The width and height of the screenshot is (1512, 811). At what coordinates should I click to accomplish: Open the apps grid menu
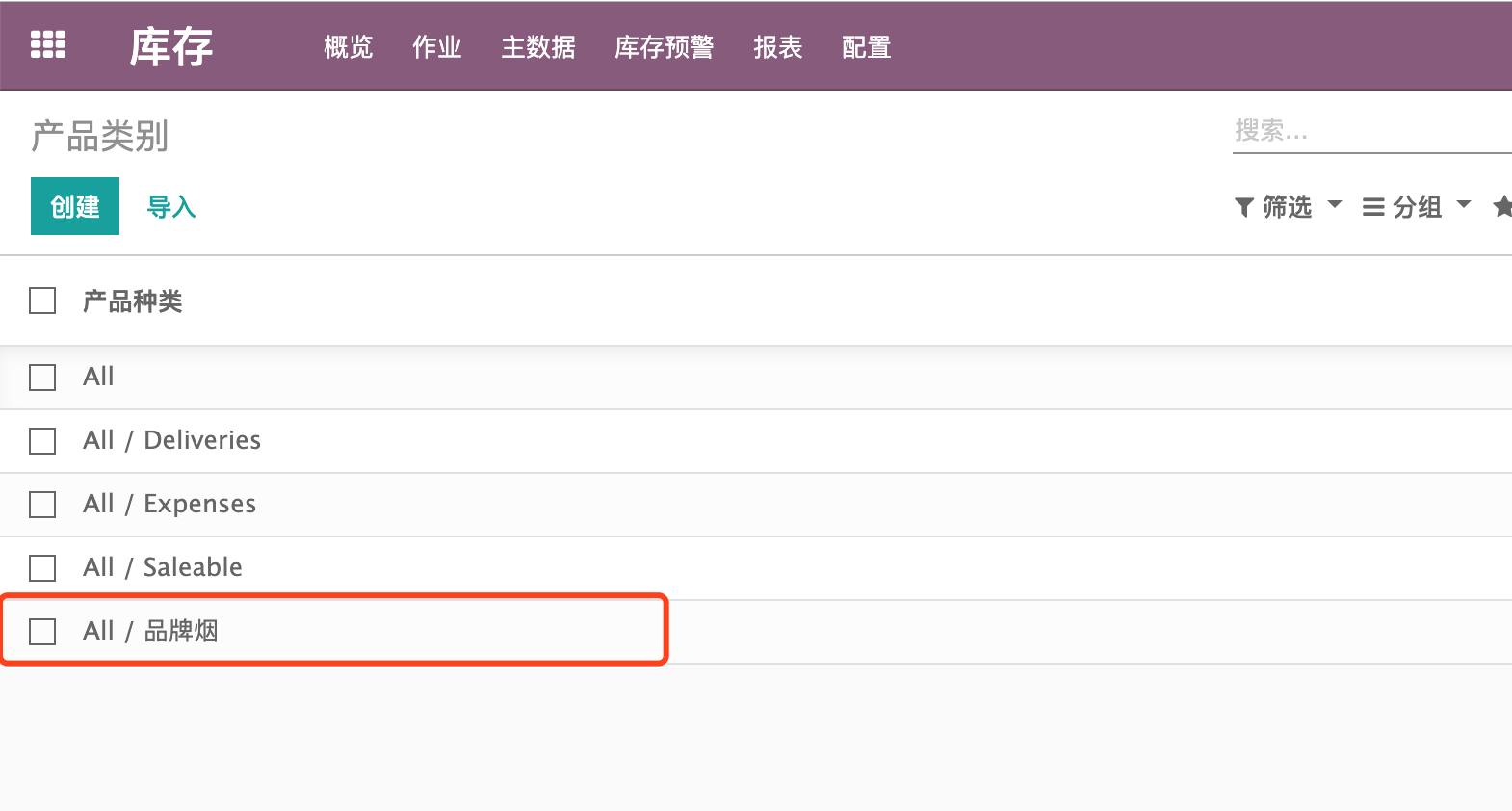[x=47, y=45]
